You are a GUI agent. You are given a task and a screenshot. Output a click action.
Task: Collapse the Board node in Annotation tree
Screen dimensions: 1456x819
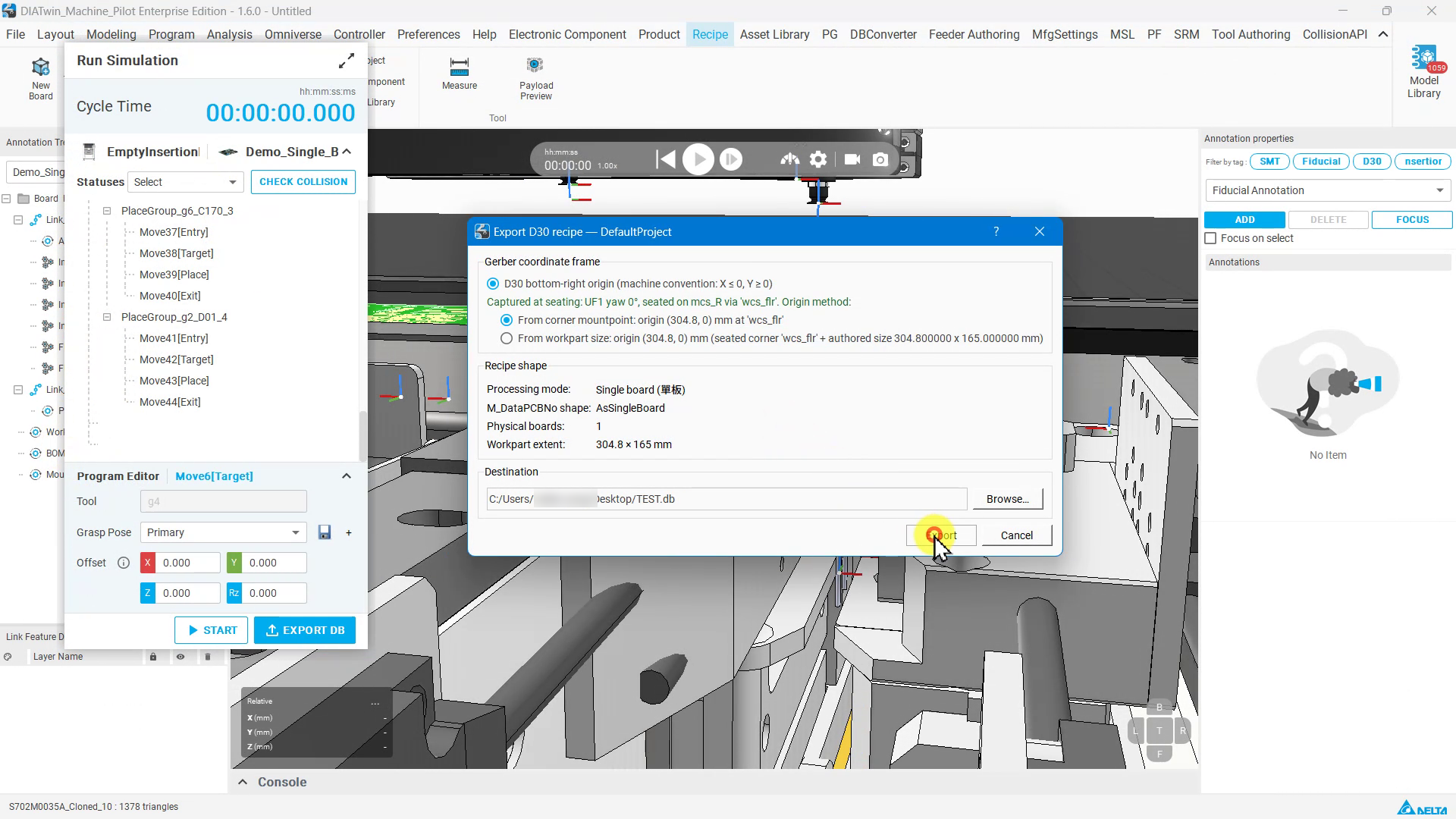pyautogui.click(x=6, y=199)
